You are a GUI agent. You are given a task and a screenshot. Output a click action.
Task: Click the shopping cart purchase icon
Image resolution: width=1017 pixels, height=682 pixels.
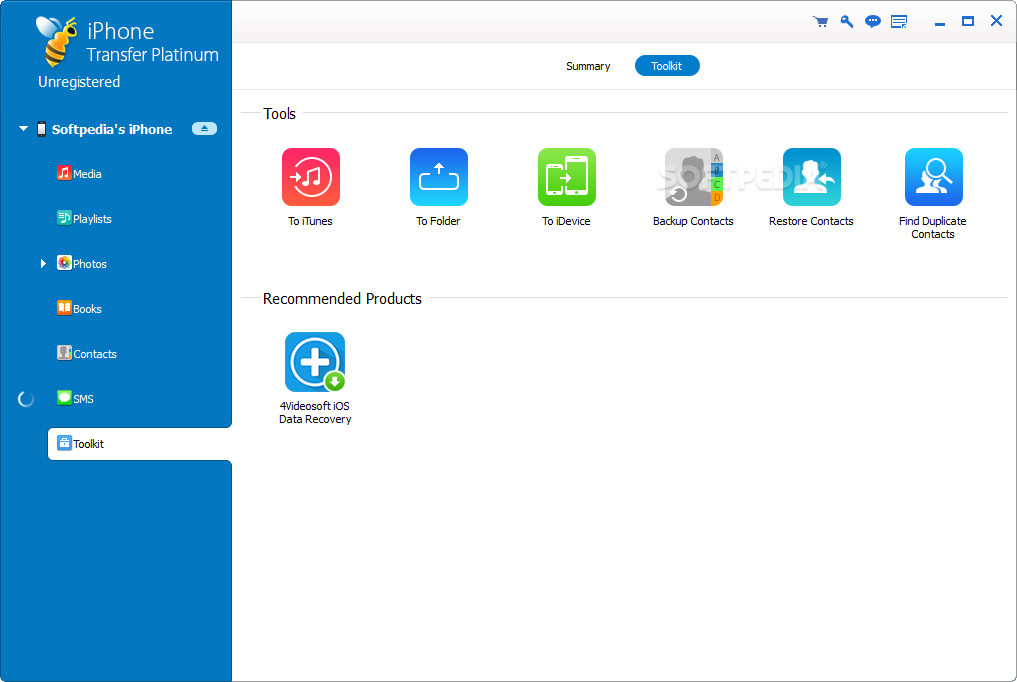pos(820,22)
